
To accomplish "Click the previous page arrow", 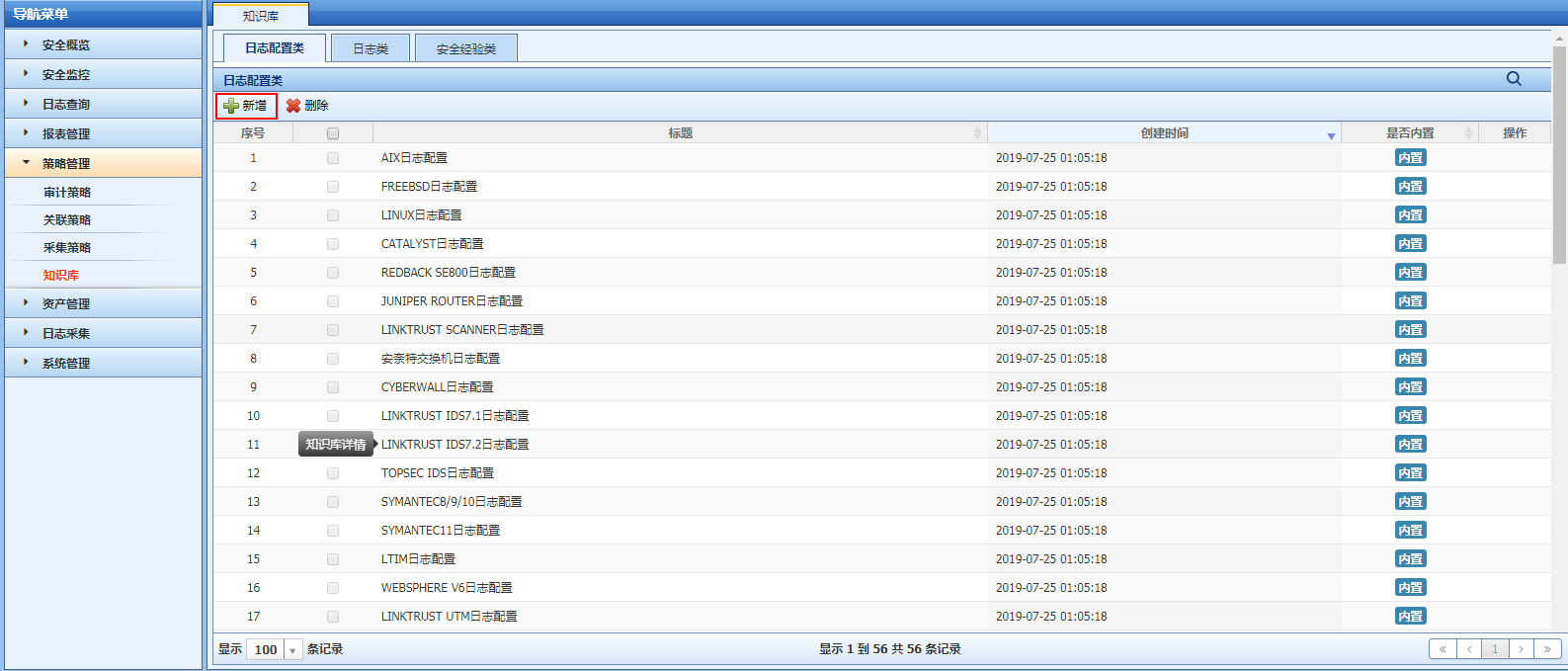I will 1469,649.
